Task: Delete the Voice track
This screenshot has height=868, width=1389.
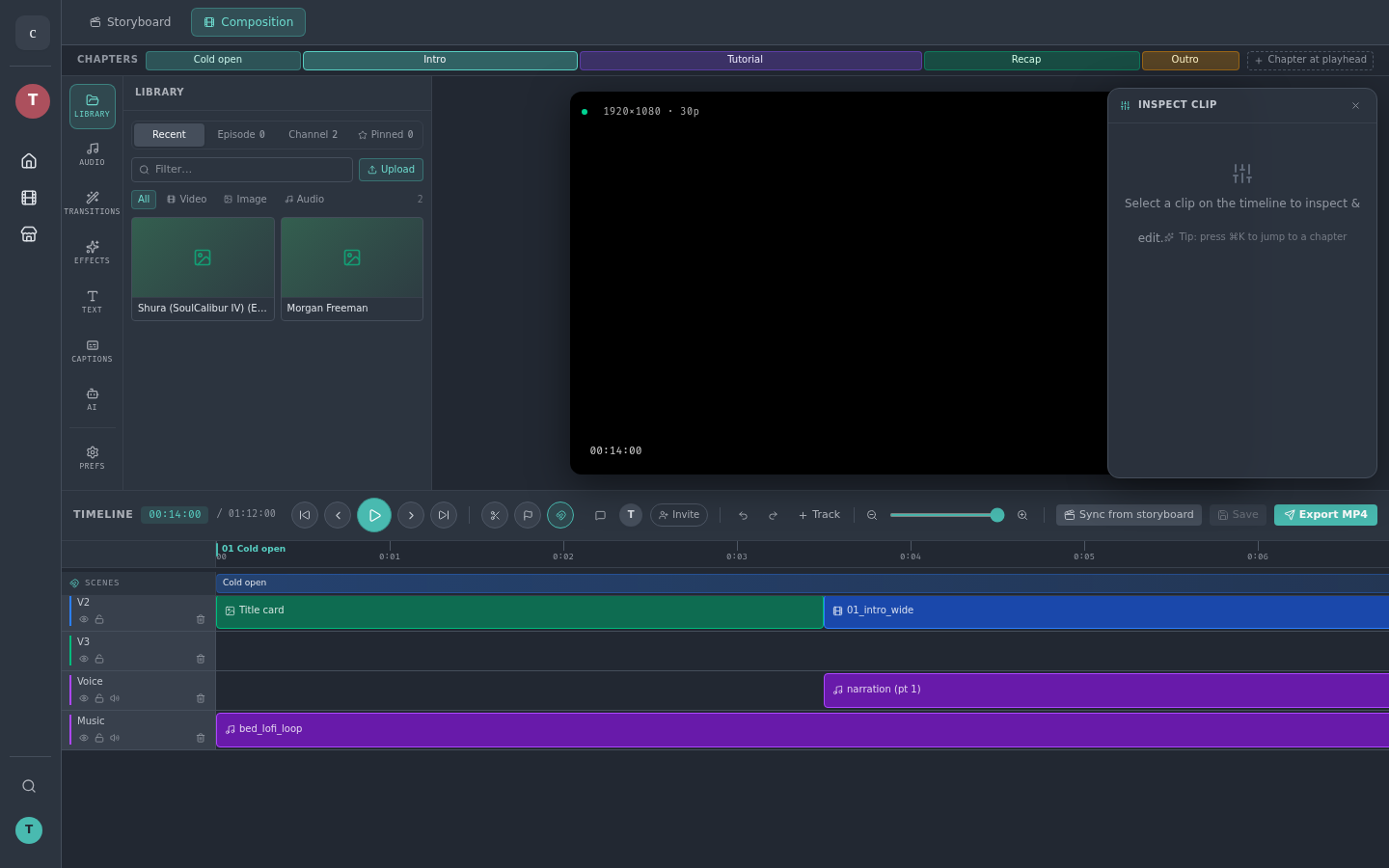Action: [201, 698]
